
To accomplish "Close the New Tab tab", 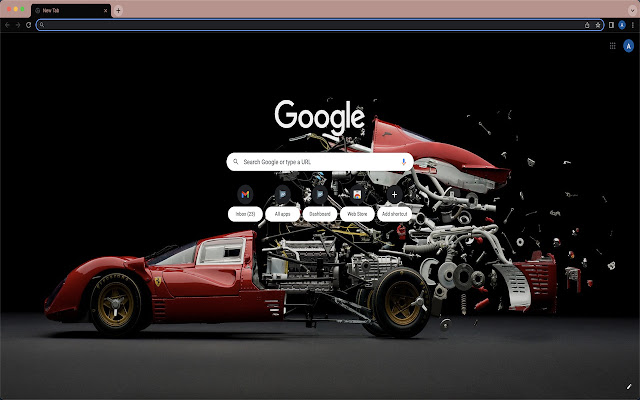I will (105, 11).
